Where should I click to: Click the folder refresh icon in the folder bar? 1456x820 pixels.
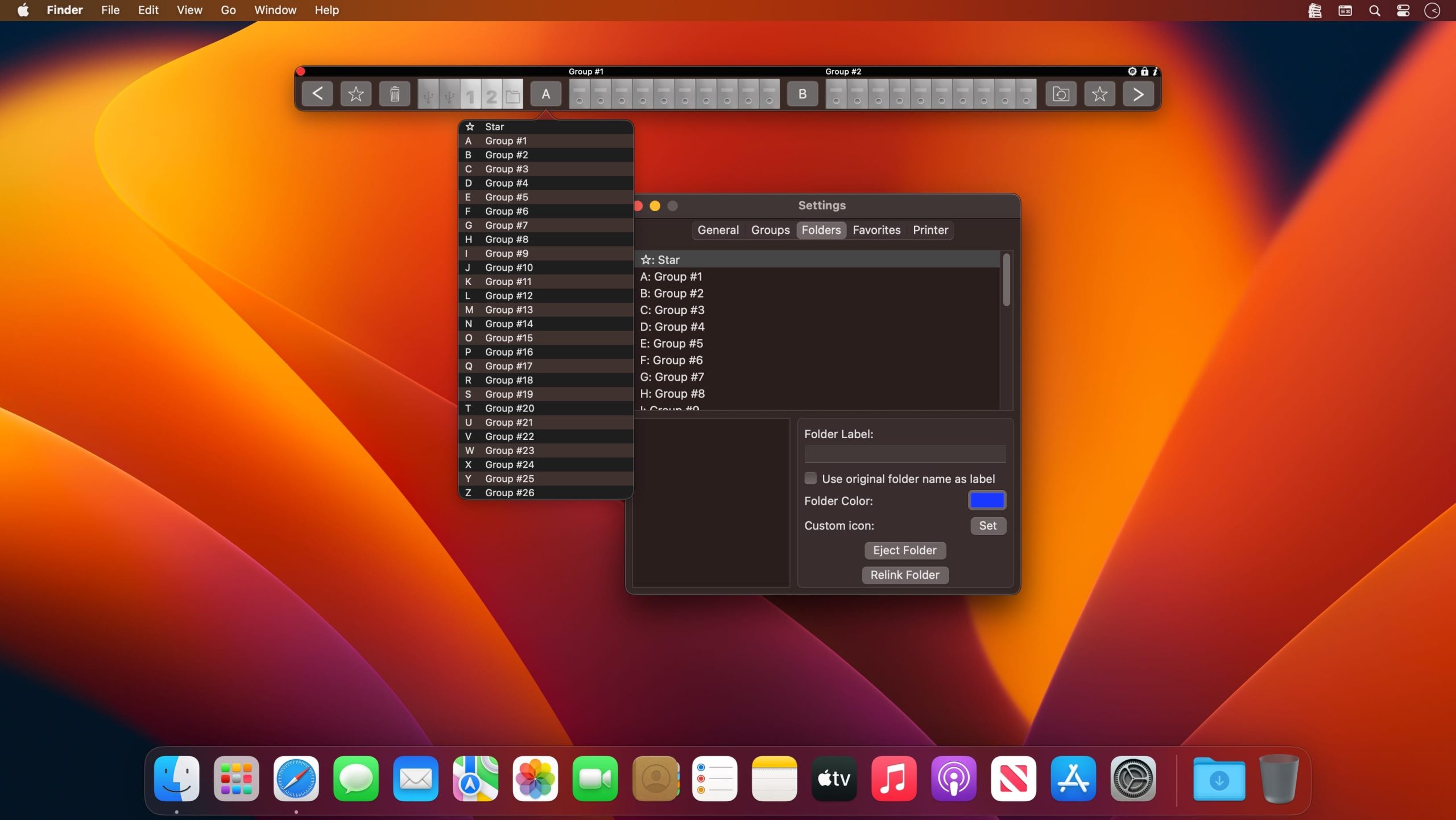1061,94
